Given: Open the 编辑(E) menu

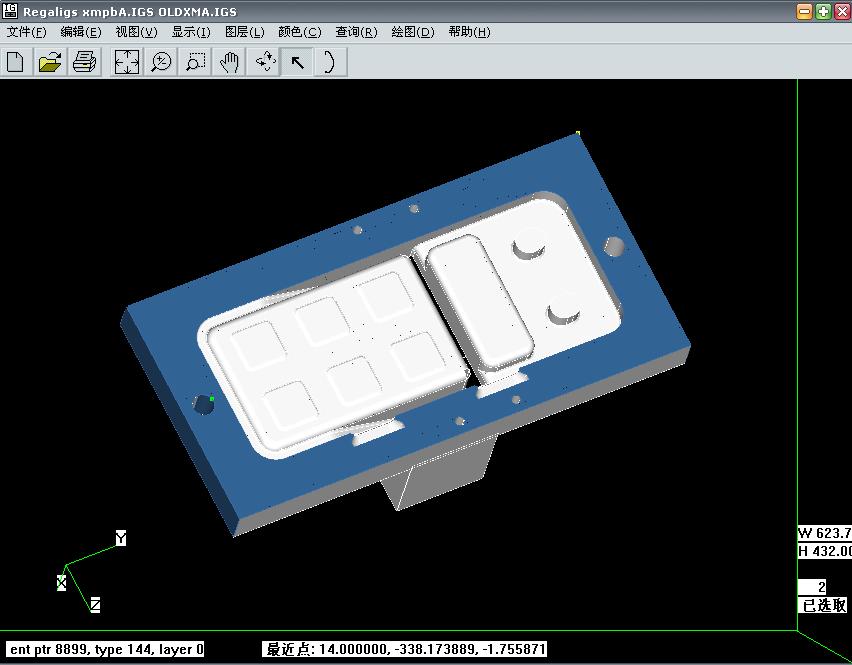Looking at the screenshot, I should click(80, 32).
